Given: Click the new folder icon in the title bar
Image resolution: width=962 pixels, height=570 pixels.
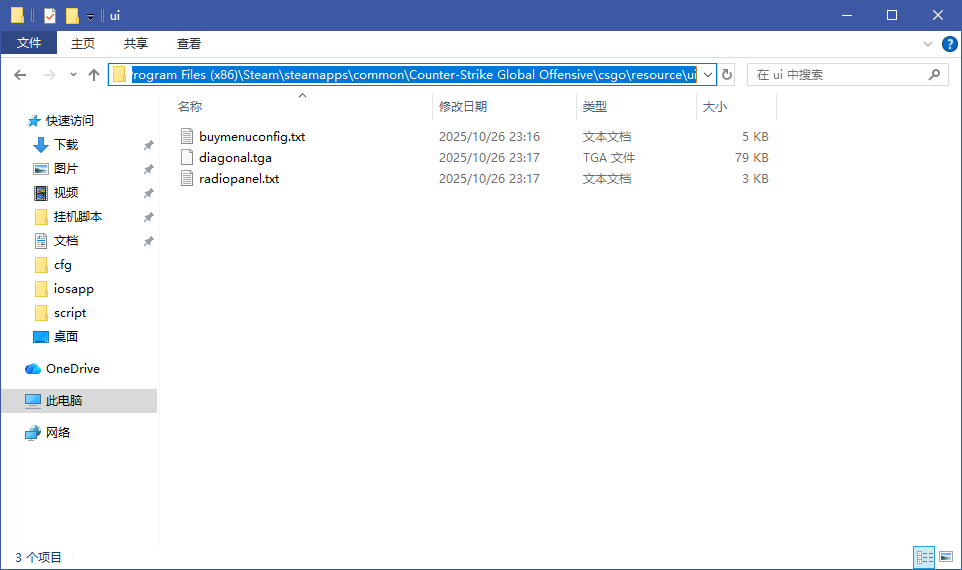Looking at the screenshot, I should 72,15.
